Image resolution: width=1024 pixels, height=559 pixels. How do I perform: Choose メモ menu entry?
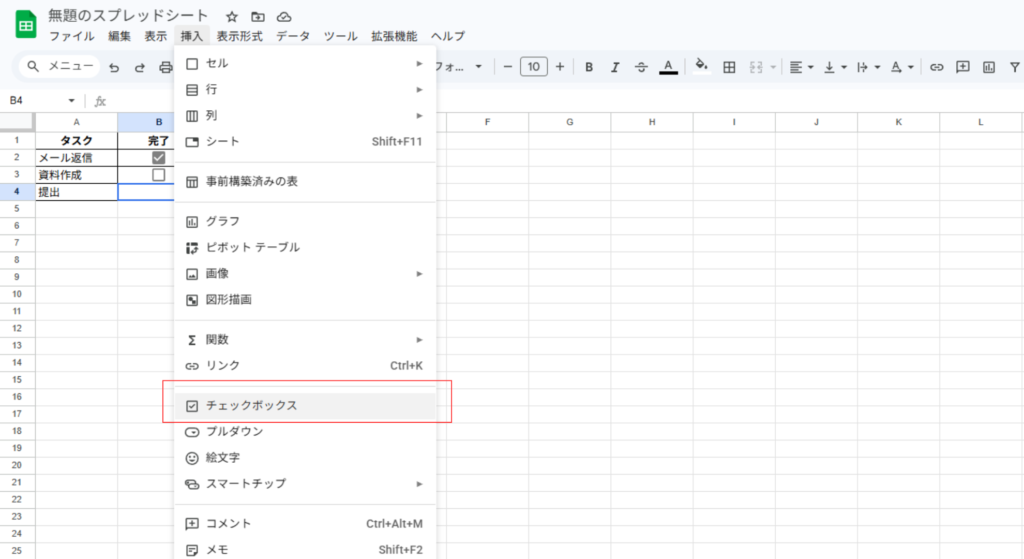[x=305, y=550]
